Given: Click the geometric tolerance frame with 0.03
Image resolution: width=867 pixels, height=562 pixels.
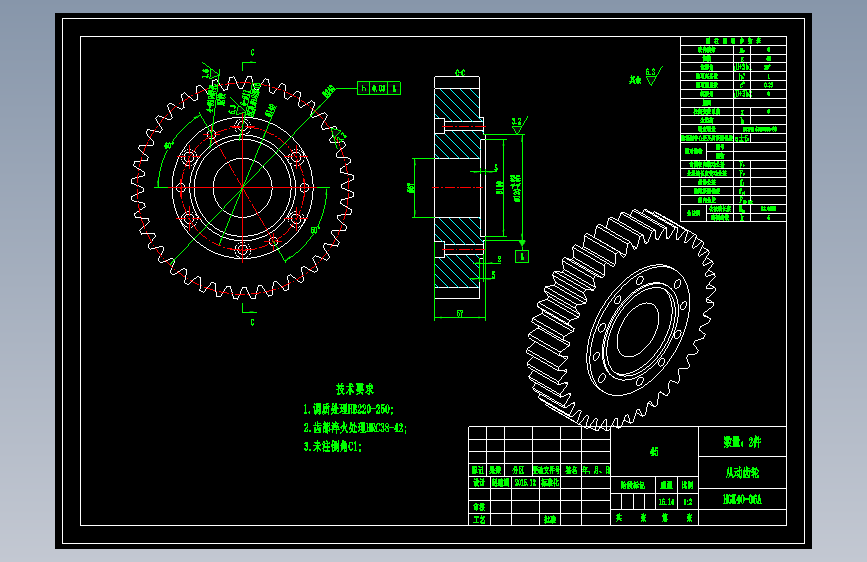Looking at the screenshot, I should click(379, 88).
